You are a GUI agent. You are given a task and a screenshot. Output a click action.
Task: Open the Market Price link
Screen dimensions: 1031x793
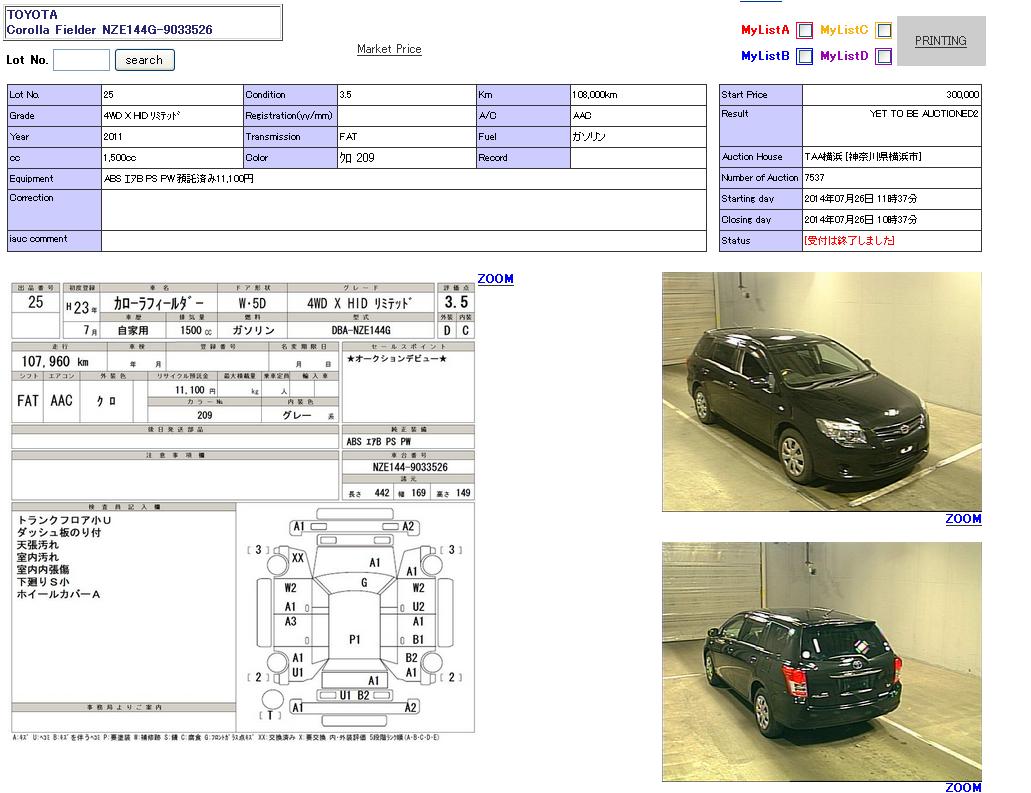[x=389, y=49]
